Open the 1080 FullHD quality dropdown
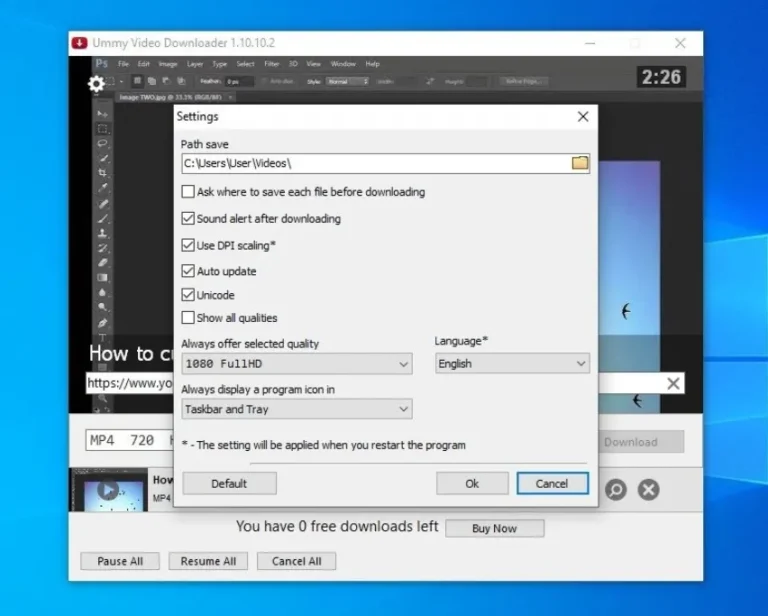Image resolution: width=768 pixels, height=616 pixels. (x=297, y=364)
